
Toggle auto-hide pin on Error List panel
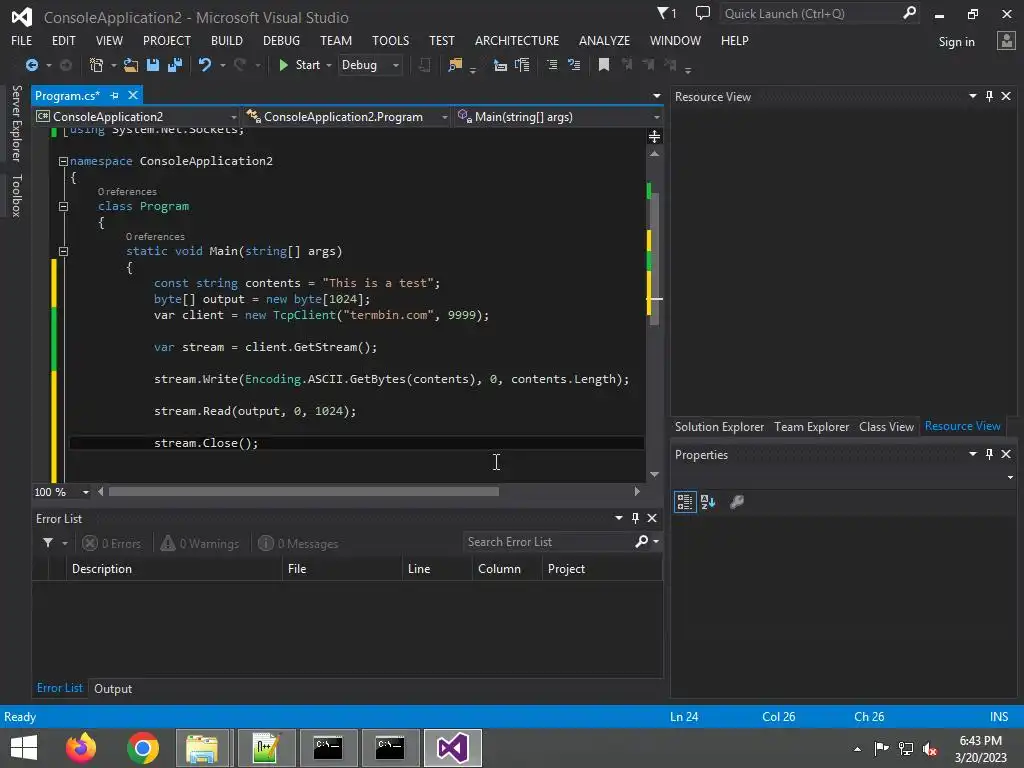(635, 519)
